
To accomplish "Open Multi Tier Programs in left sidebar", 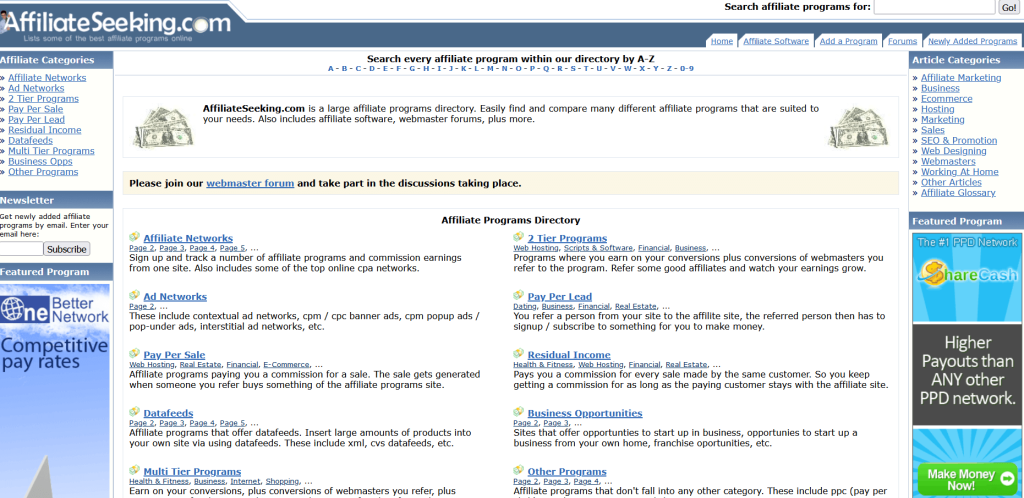I will click(x=51, y=151).
